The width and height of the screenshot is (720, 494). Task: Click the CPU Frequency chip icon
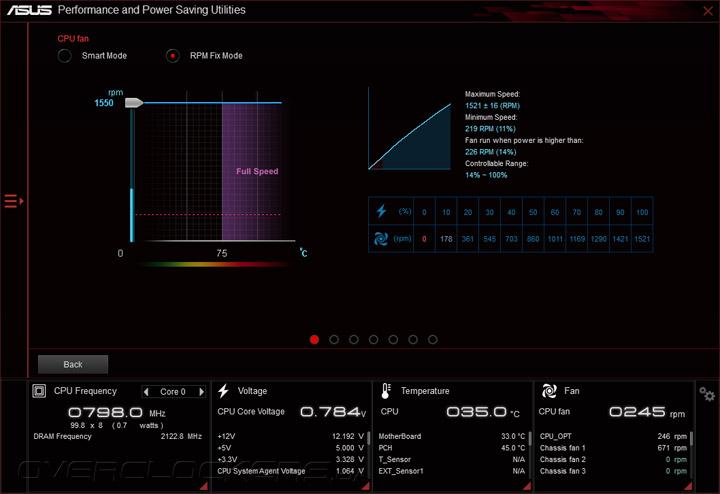pos(39,391)
